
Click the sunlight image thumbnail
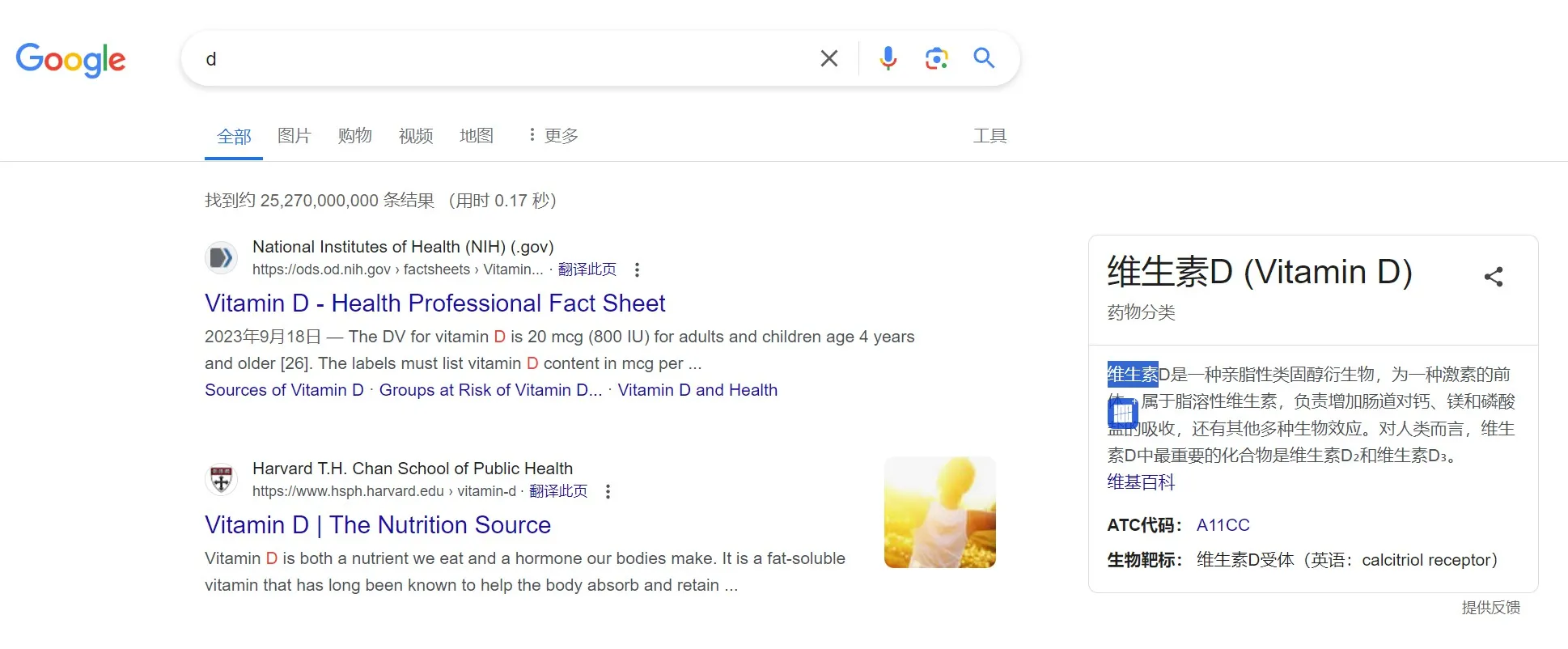tap(939, 512)
